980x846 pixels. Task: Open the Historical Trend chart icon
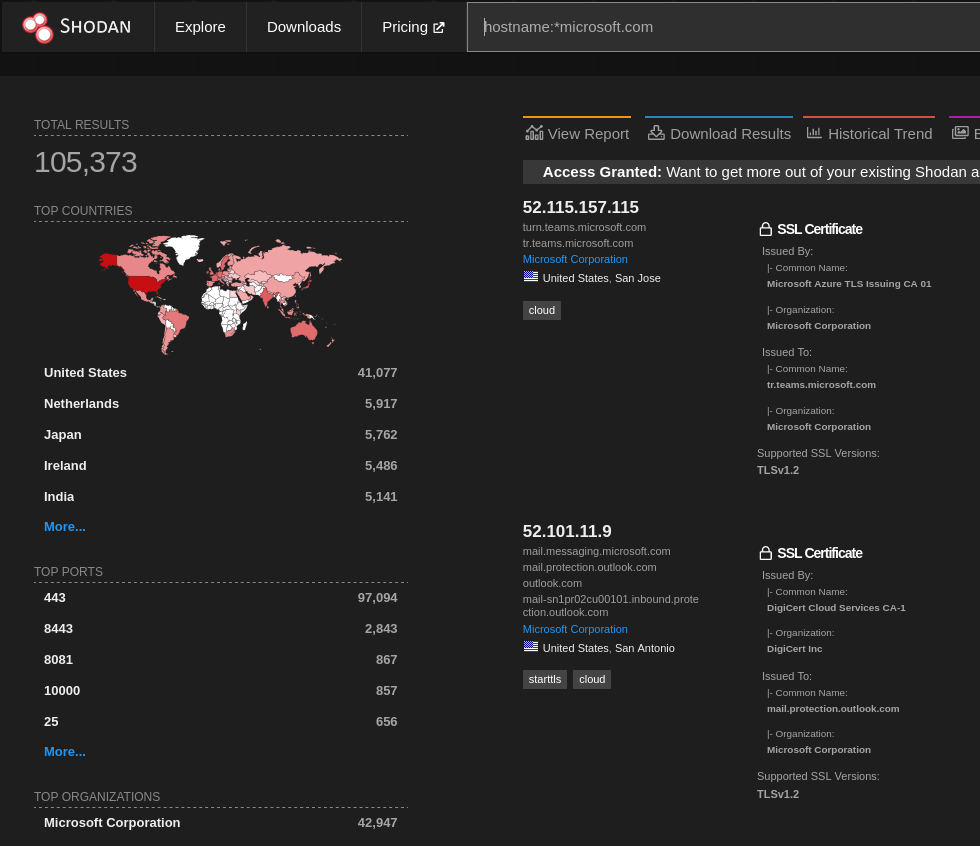click(813, 131)
